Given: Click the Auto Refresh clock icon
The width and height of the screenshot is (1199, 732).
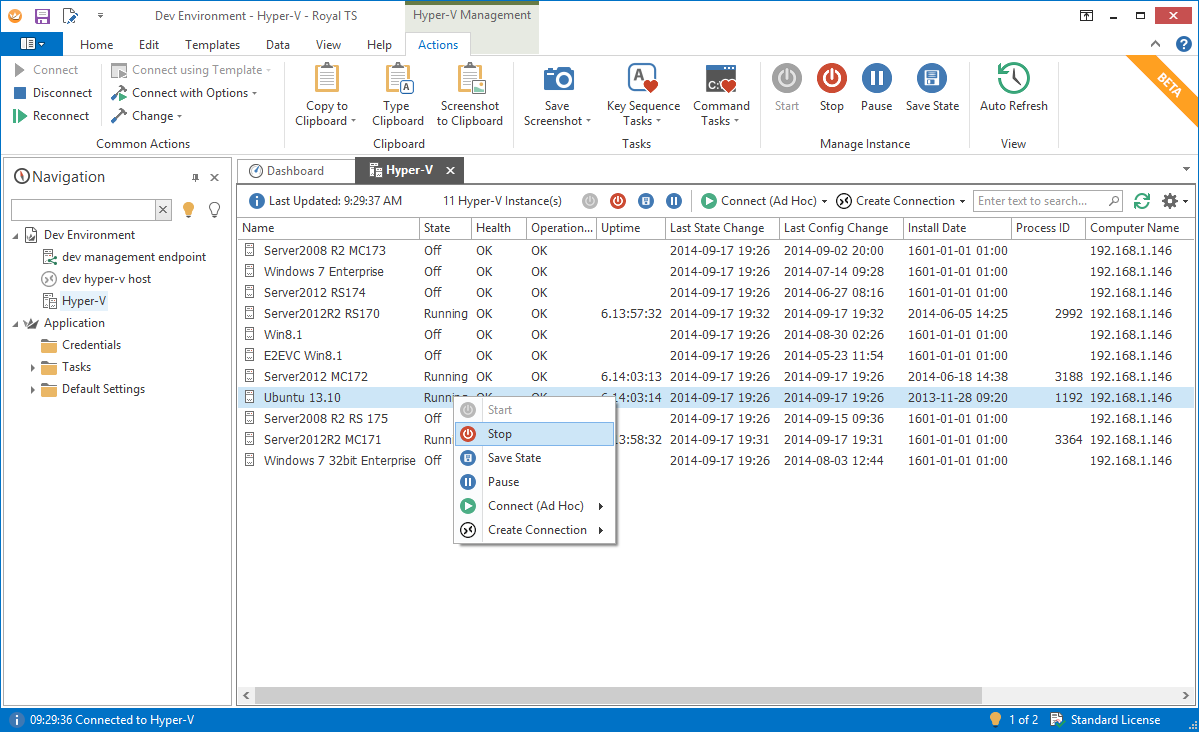Looking at the screenshot, I should point(1013,79).
